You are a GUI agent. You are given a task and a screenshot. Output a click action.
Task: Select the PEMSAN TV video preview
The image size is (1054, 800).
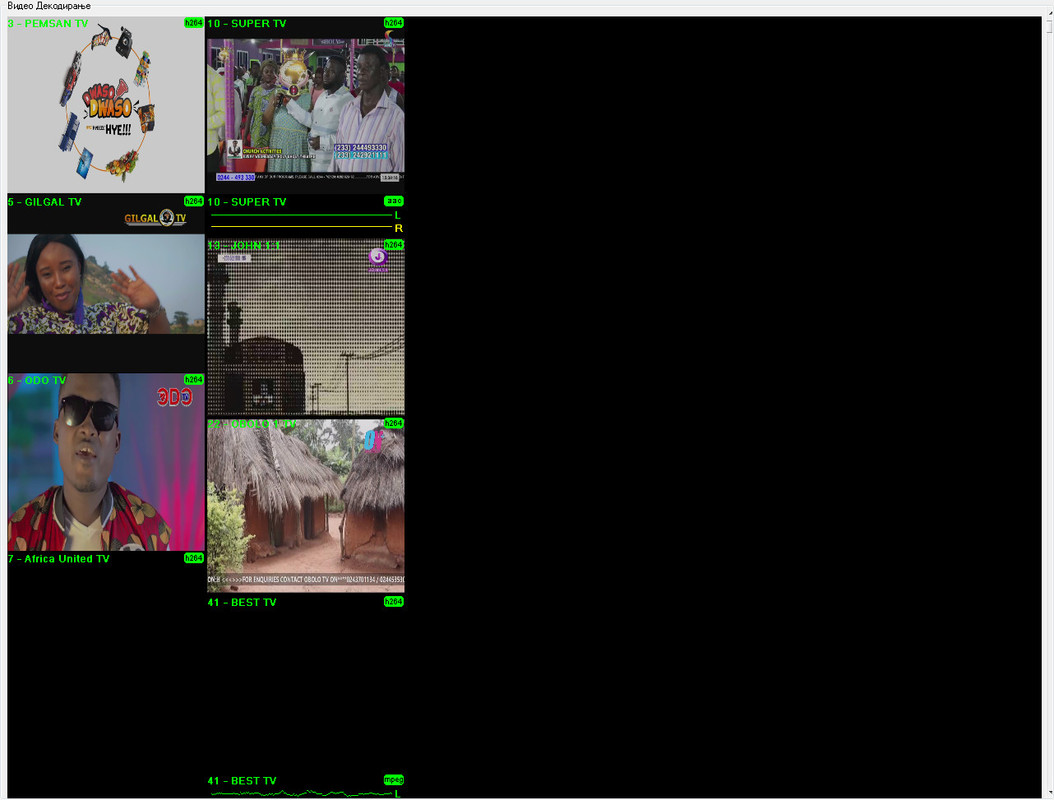(106, 105)
